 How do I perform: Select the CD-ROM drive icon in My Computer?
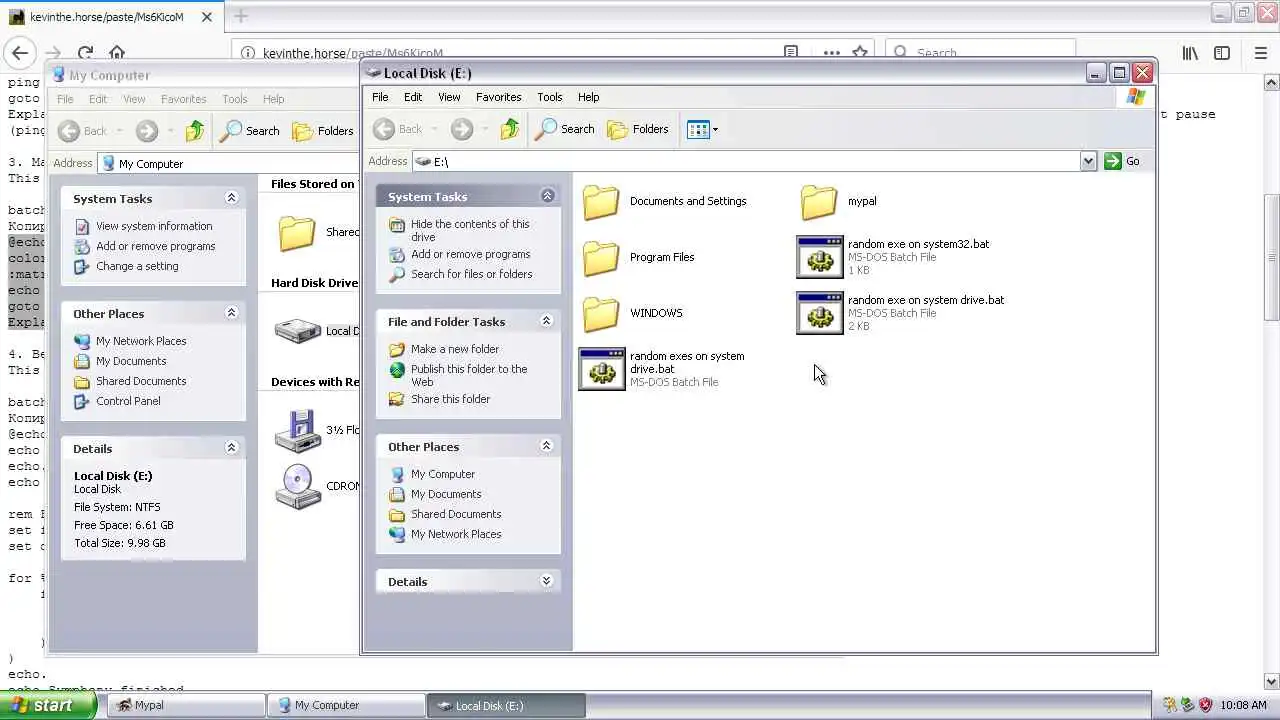298,487
